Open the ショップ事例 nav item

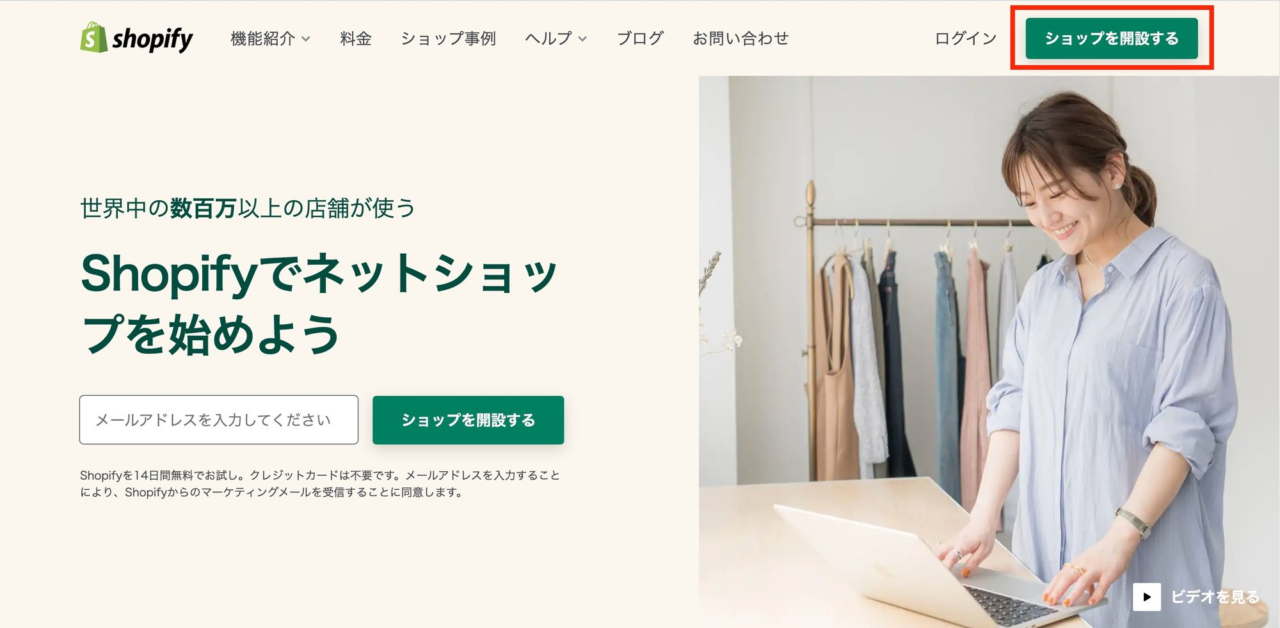(448, 39)
